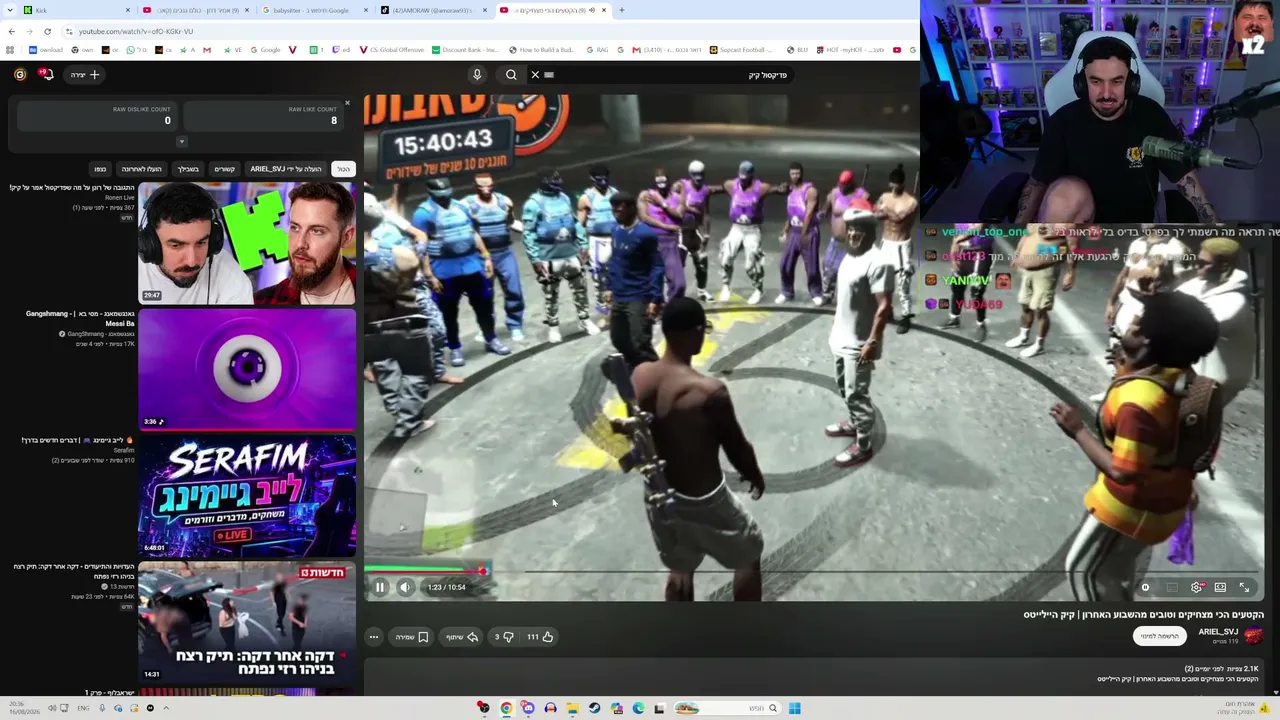This screenshot has height=720, width=1280.
Task: Open the ARIEL_SVJ channel avatar
Action: tap(1253, 636)
